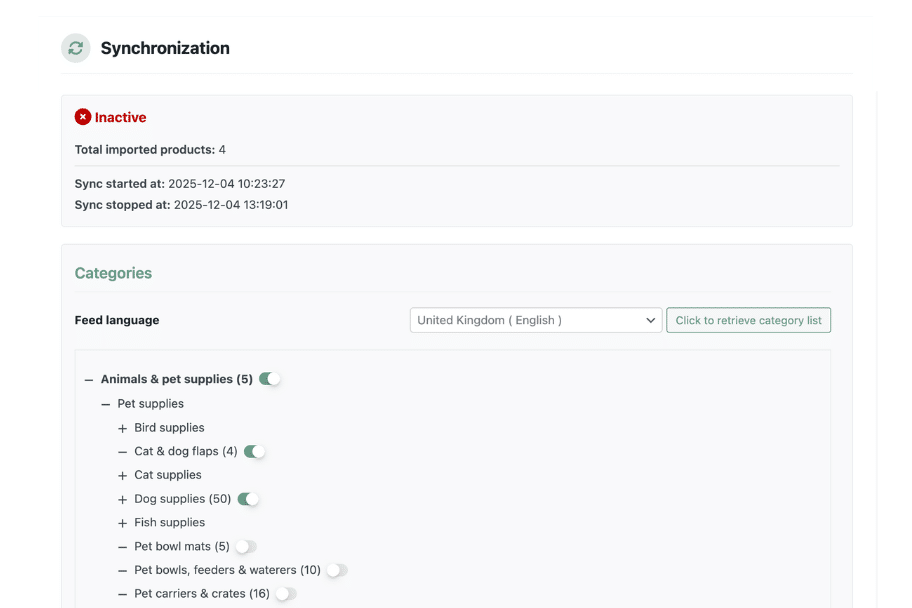Select the Cat & dog flaps label
Screen dimensions: 912x608
tap(185, 451)
